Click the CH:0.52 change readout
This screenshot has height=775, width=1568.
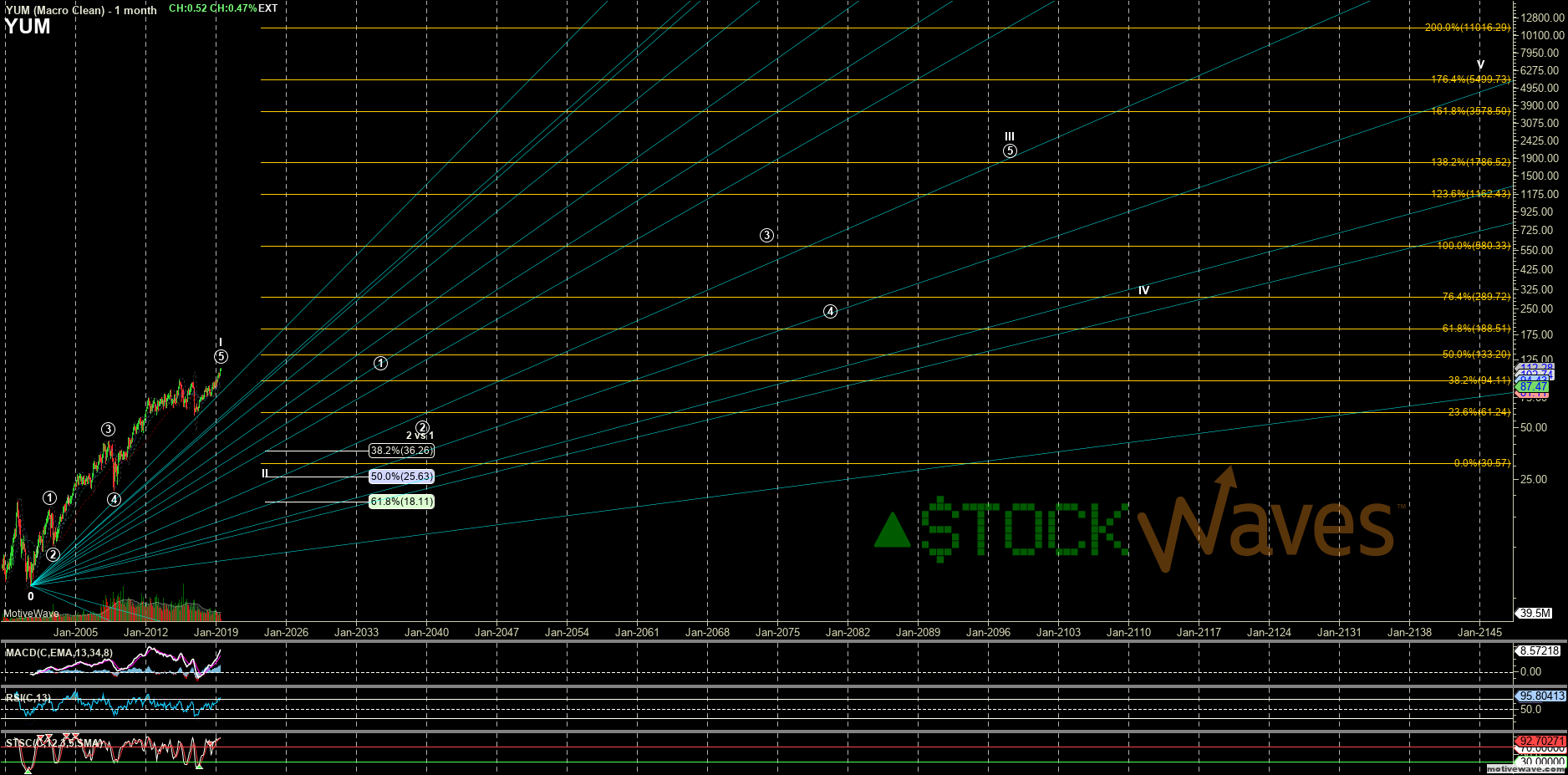(187, 8)
